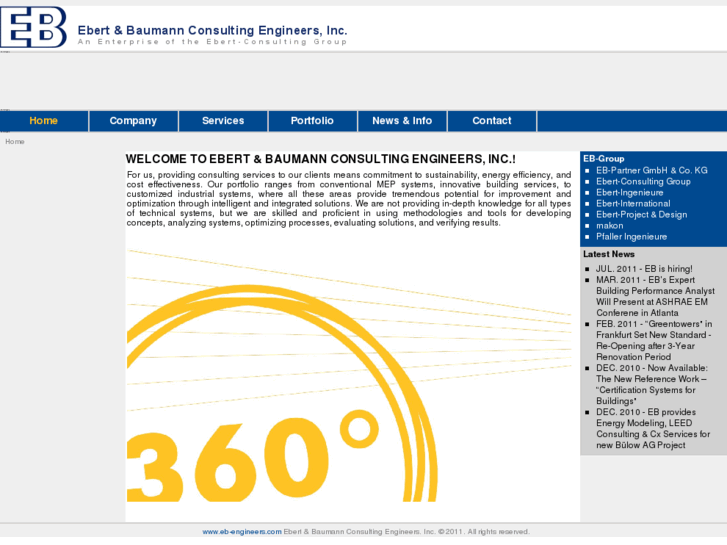Click the Latest News sidebar heading
This screenshot has width=727, height=545.
[609, 254]
